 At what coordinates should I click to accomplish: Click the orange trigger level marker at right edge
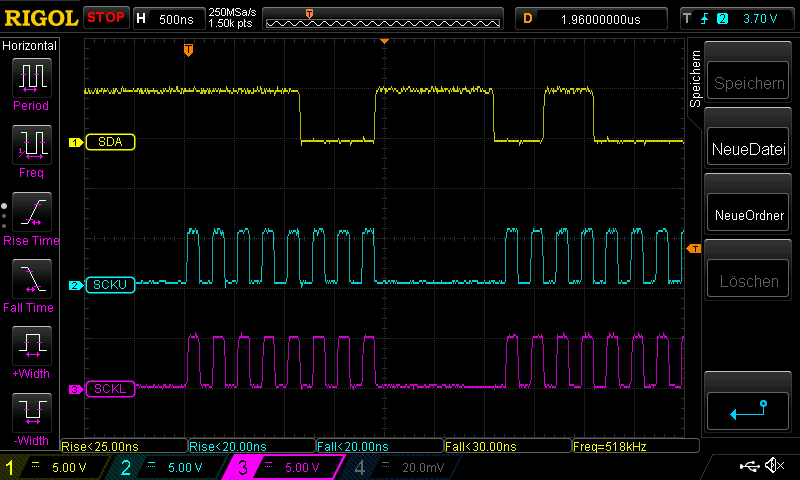point(694,248)
